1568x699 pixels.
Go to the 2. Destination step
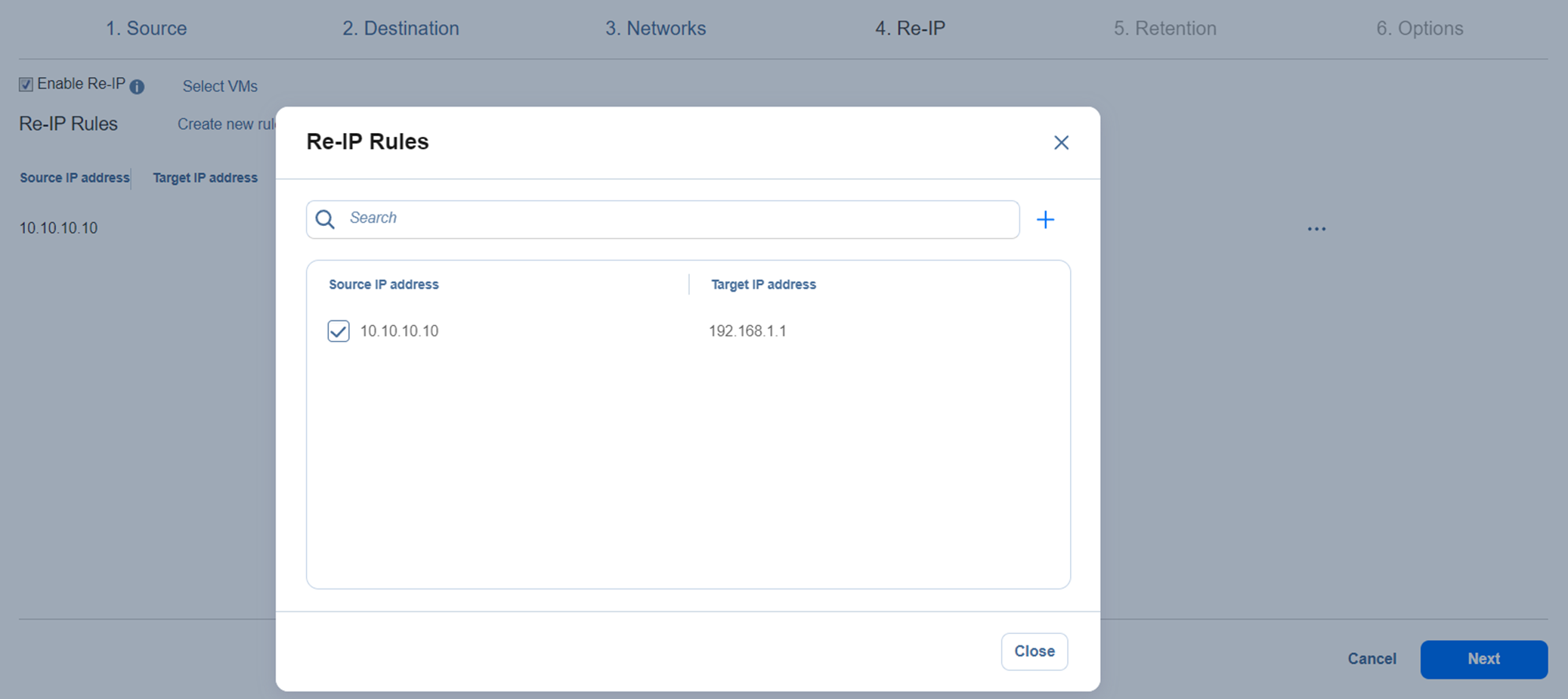pos(401,29)
